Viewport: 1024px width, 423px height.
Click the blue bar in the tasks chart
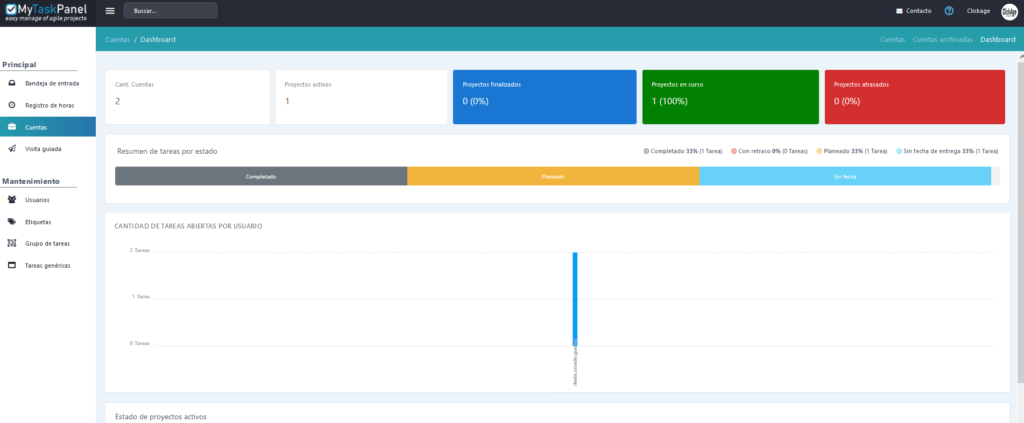(575, 298)
